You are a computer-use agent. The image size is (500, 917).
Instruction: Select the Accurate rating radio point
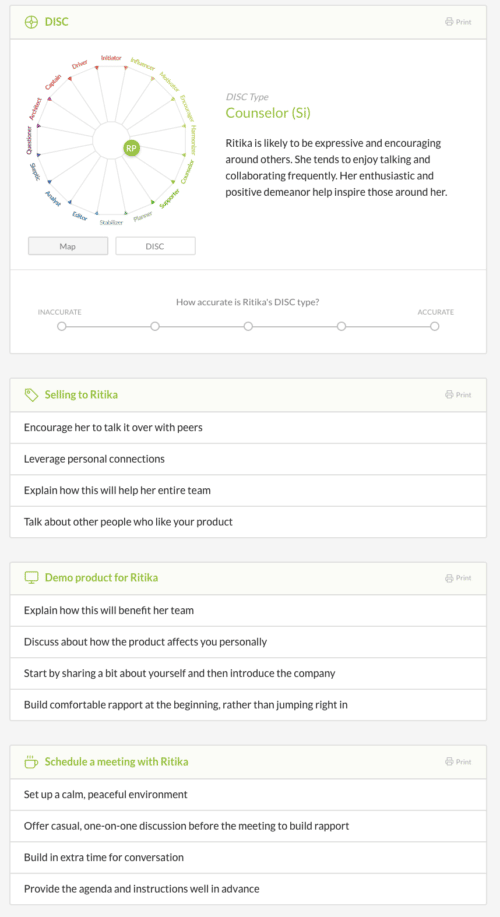[435, 326]
